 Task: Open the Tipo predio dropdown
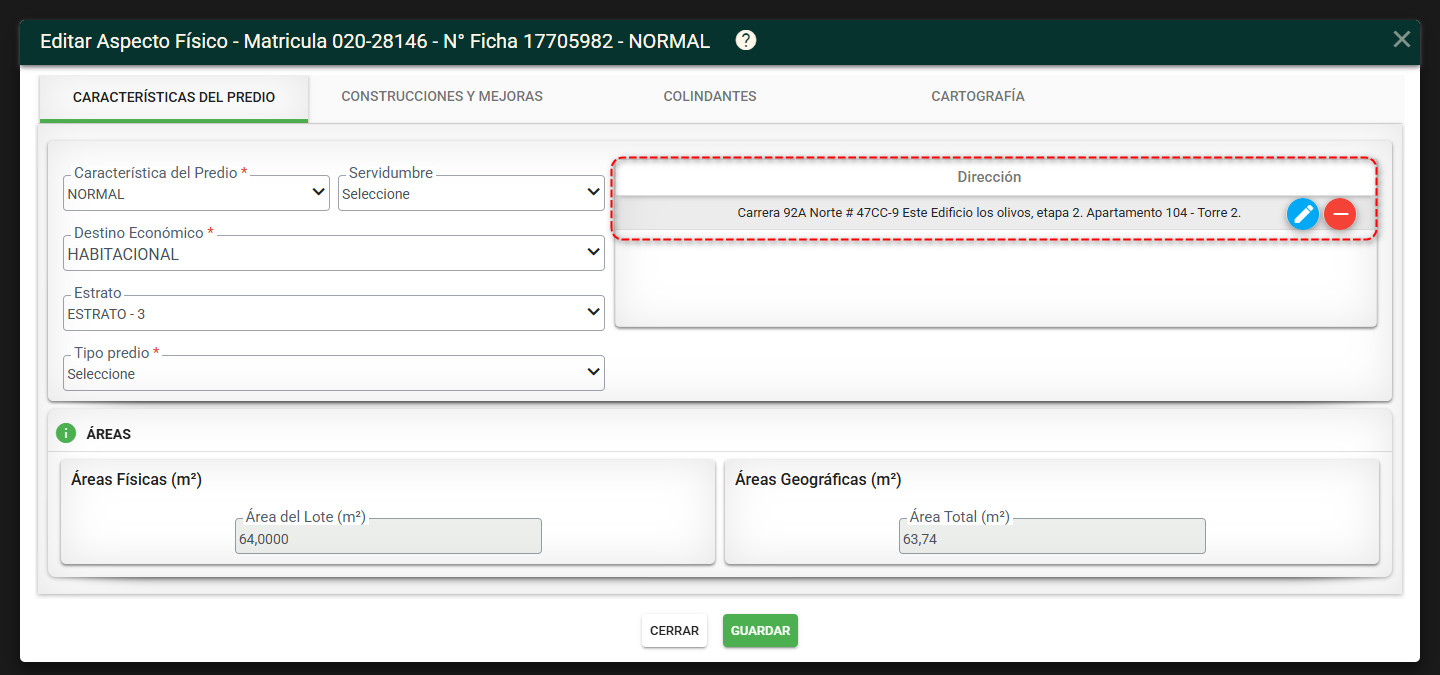tap(334, 373)
